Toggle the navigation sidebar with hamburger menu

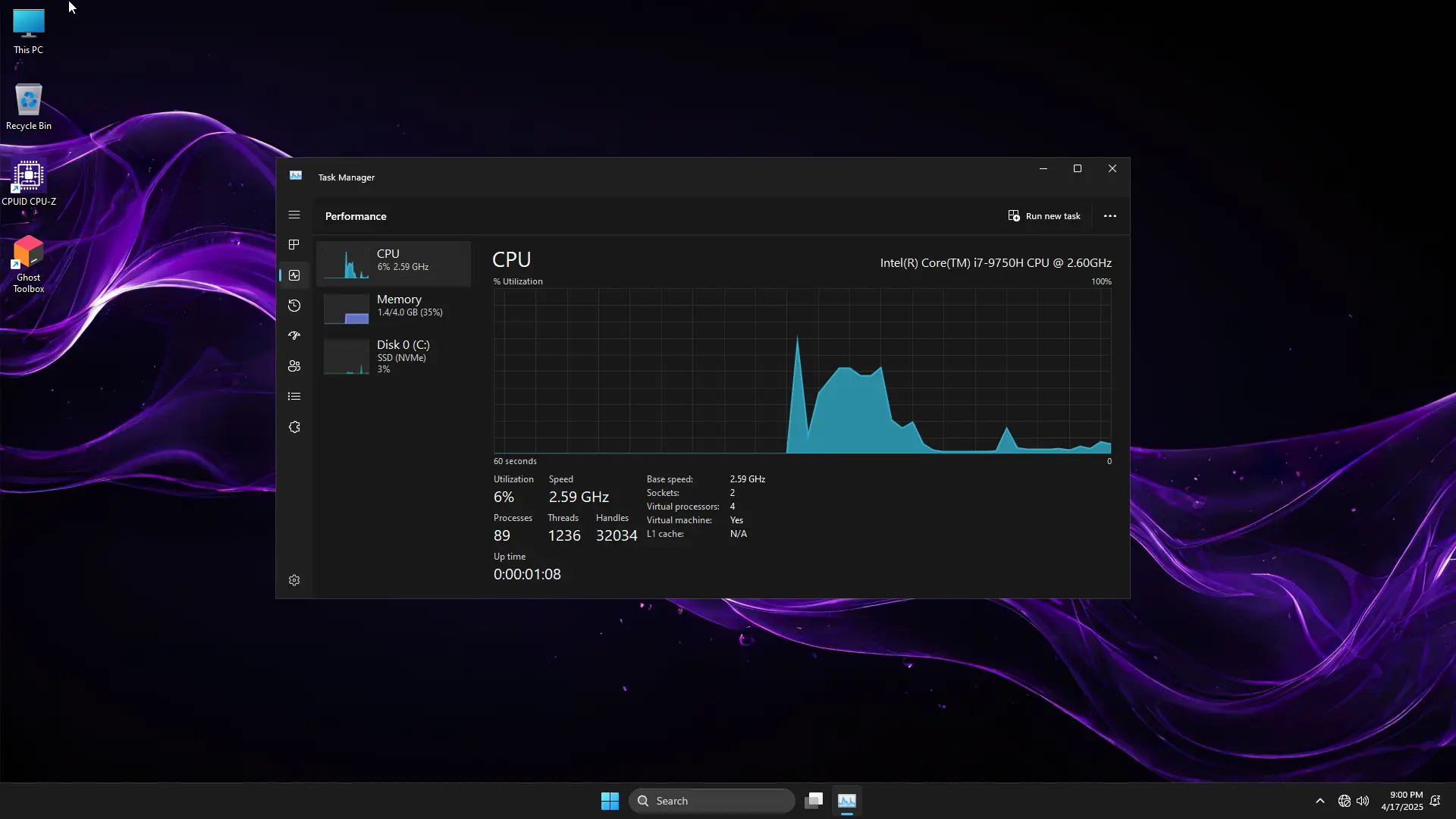coord(294,215)
